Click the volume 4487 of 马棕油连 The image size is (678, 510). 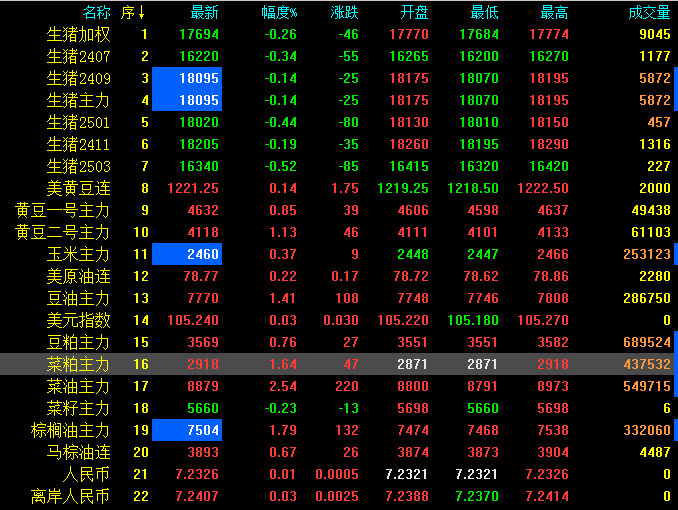[655, 452]
